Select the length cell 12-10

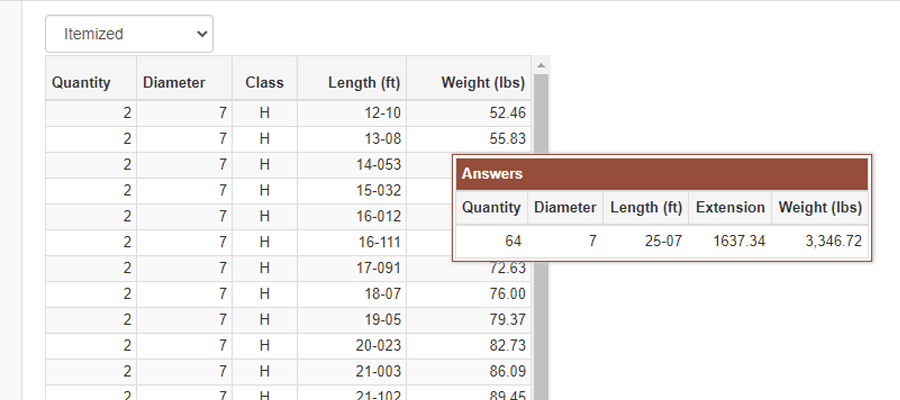tap(352, 113)
